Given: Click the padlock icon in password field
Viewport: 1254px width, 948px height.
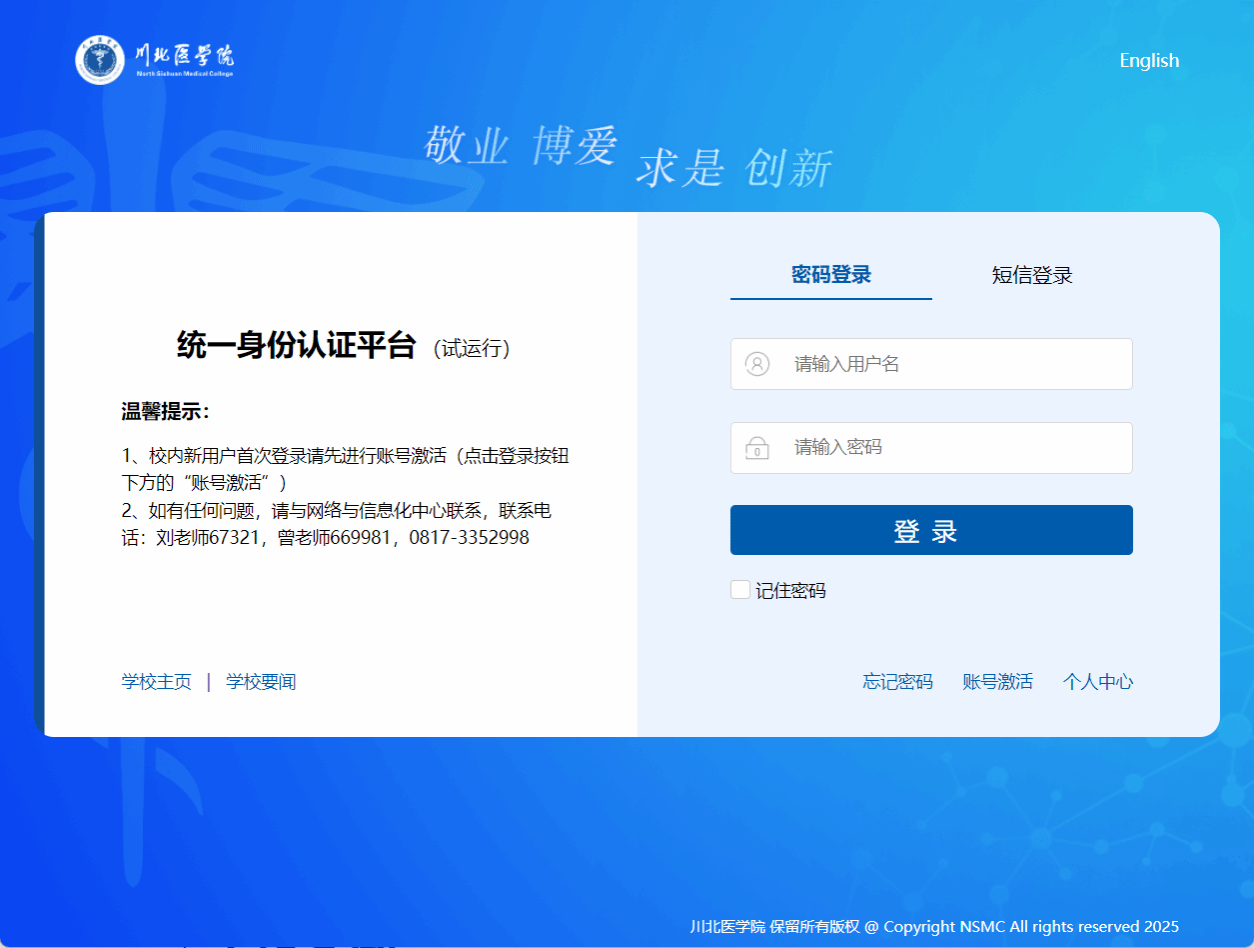Looking at the screenshot, I should point(757,448).
